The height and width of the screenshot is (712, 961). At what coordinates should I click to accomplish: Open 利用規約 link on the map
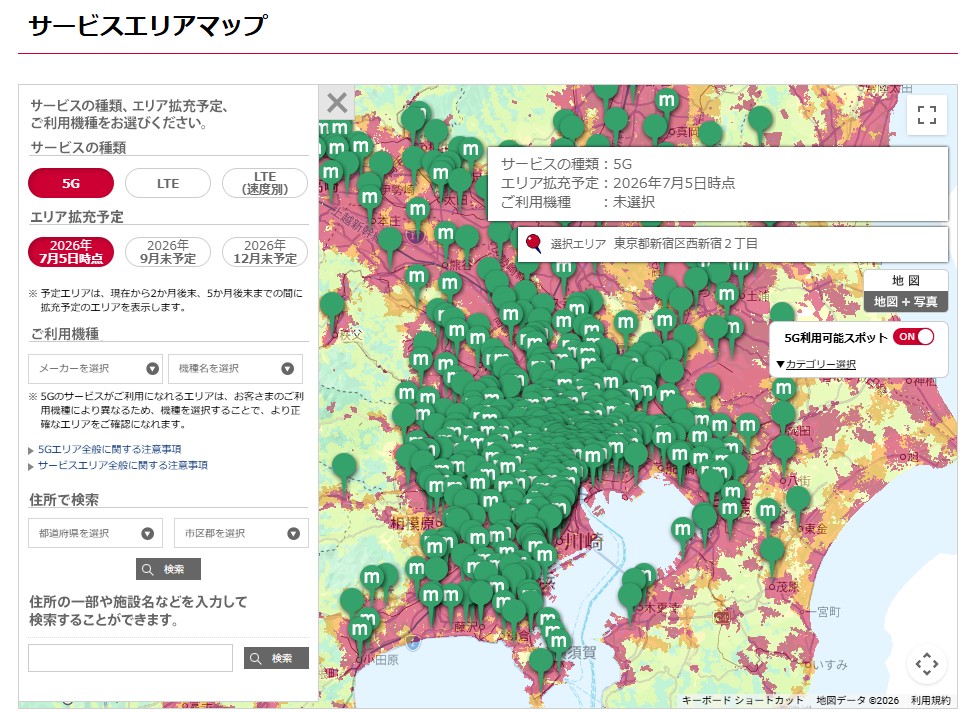coord(930,700)
